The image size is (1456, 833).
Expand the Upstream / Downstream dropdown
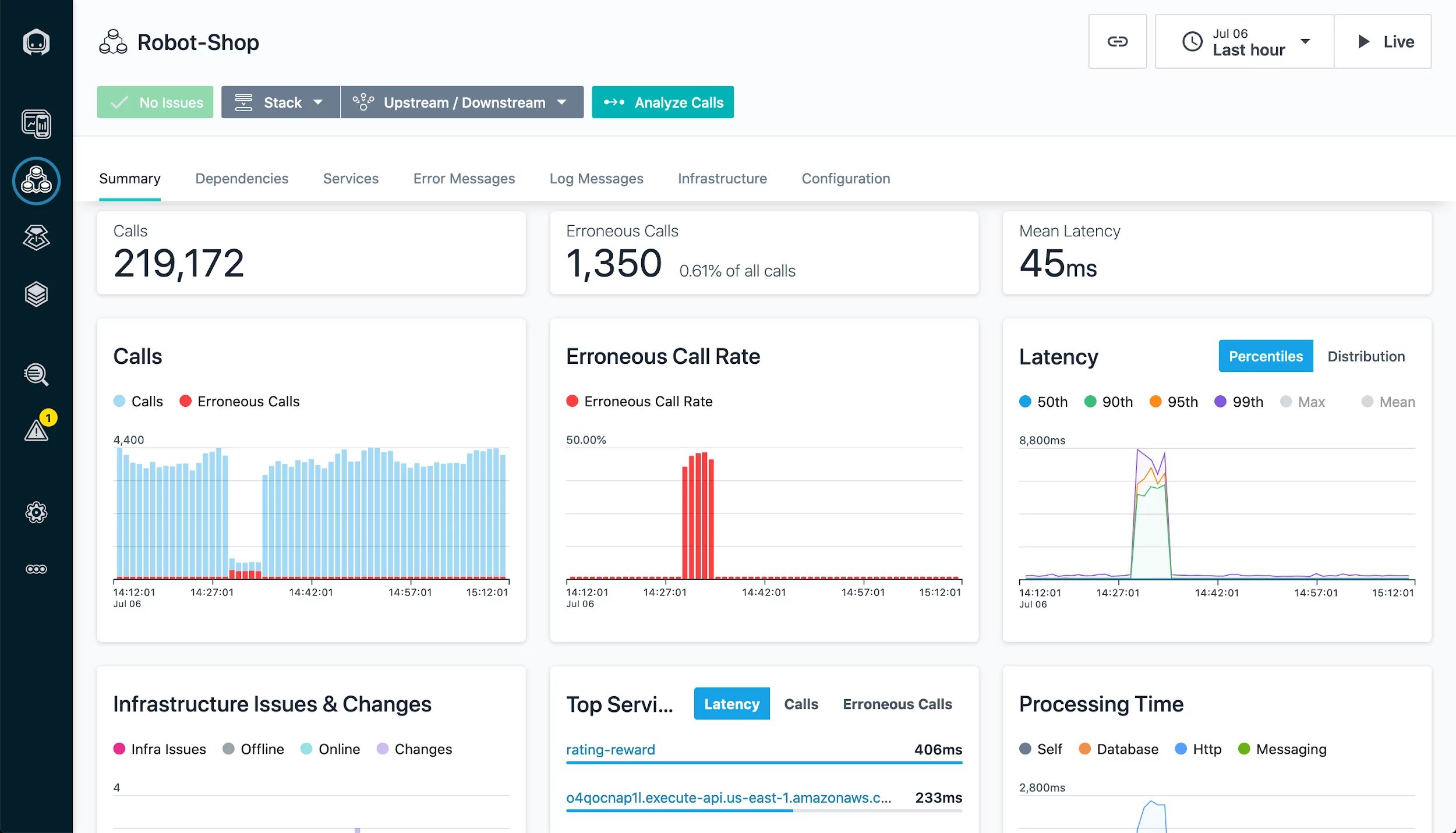click(x=462, y=102)
